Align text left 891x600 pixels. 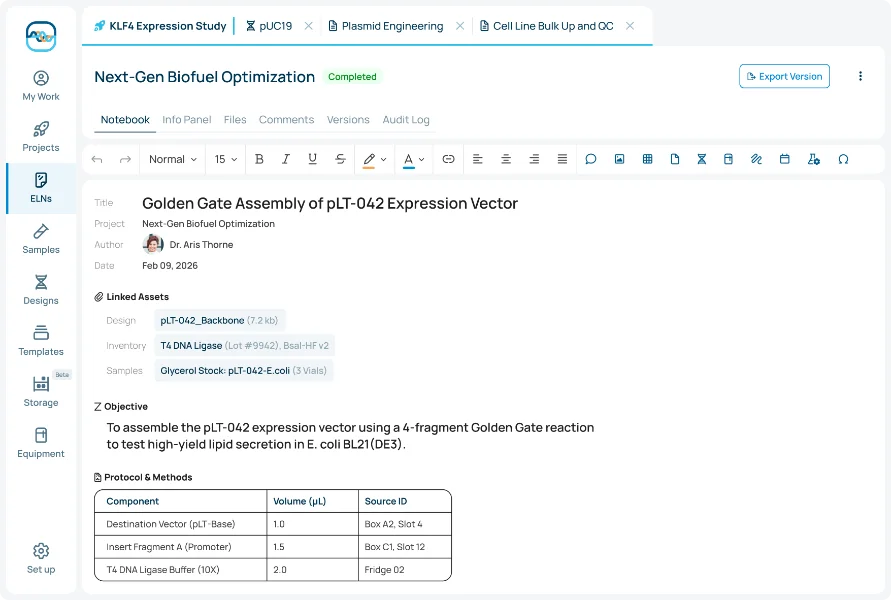point(477,159)
